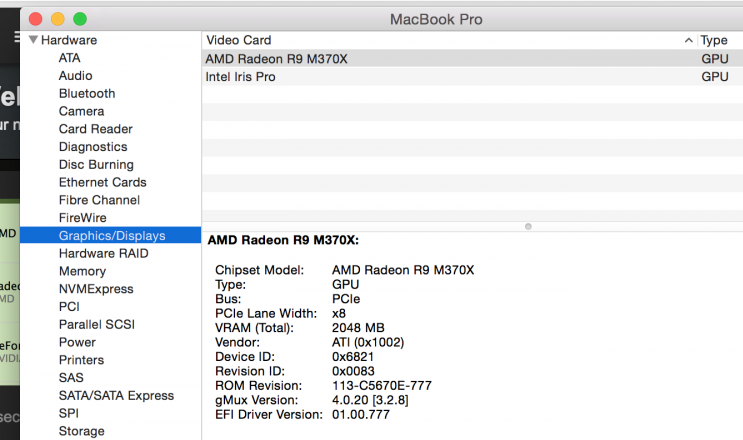
Task: Select the Intel Iris Pro row
Action: 472,77
